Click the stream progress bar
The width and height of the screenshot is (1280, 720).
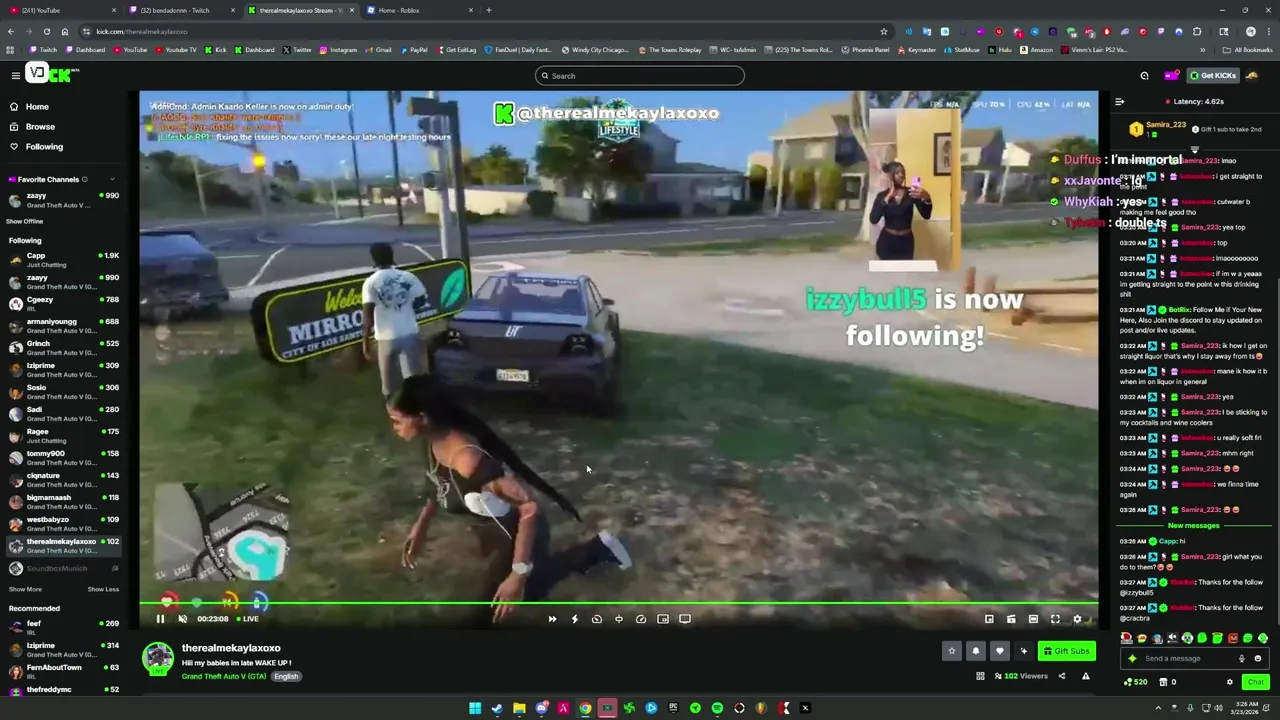tap(618, 603)
